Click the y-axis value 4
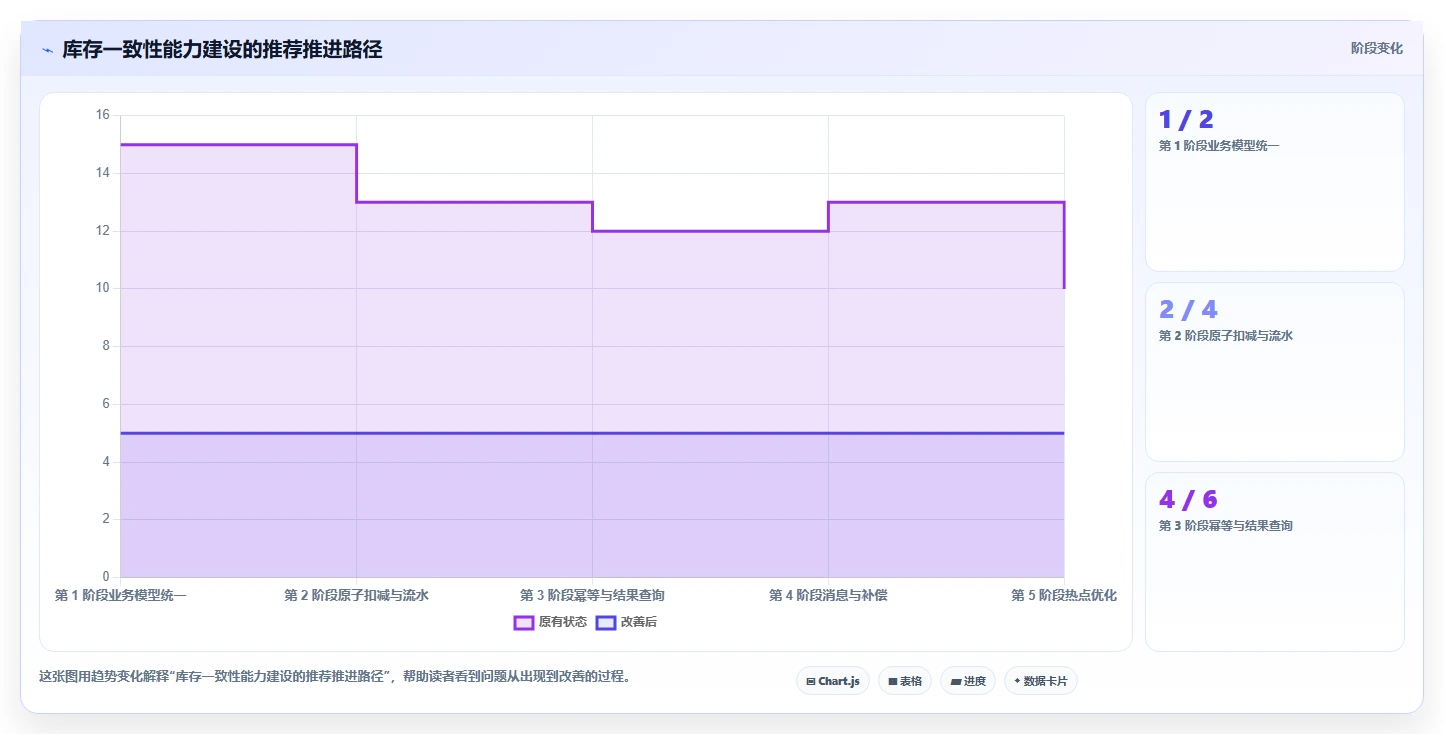 pos(105,462)
